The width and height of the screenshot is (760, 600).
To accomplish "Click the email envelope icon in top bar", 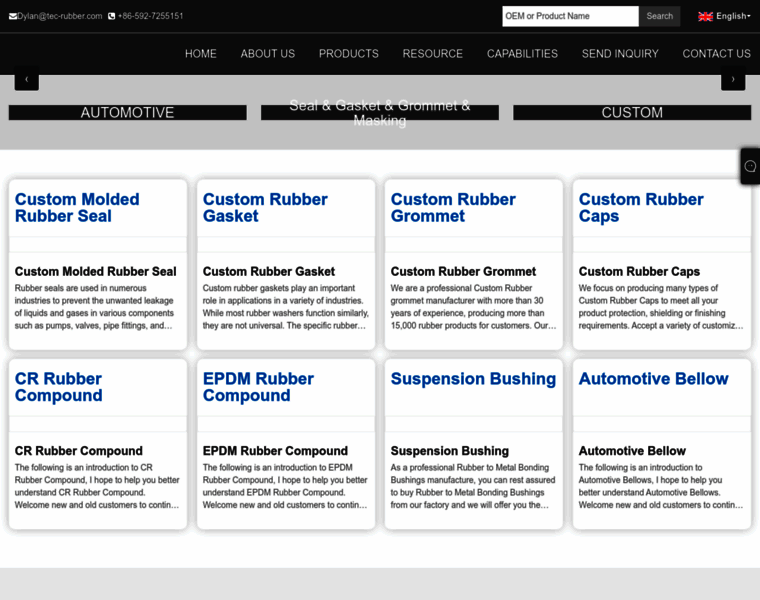I will point(13,16).
